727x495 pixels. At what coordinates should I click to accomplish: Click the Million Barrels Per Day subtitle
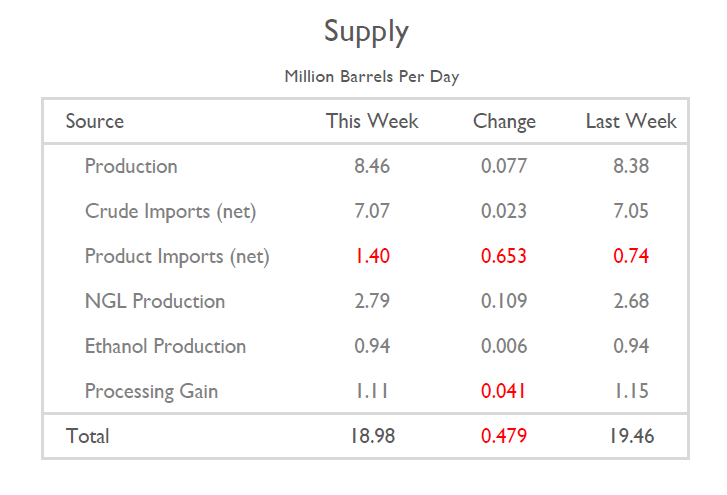(x=371, y=77)
